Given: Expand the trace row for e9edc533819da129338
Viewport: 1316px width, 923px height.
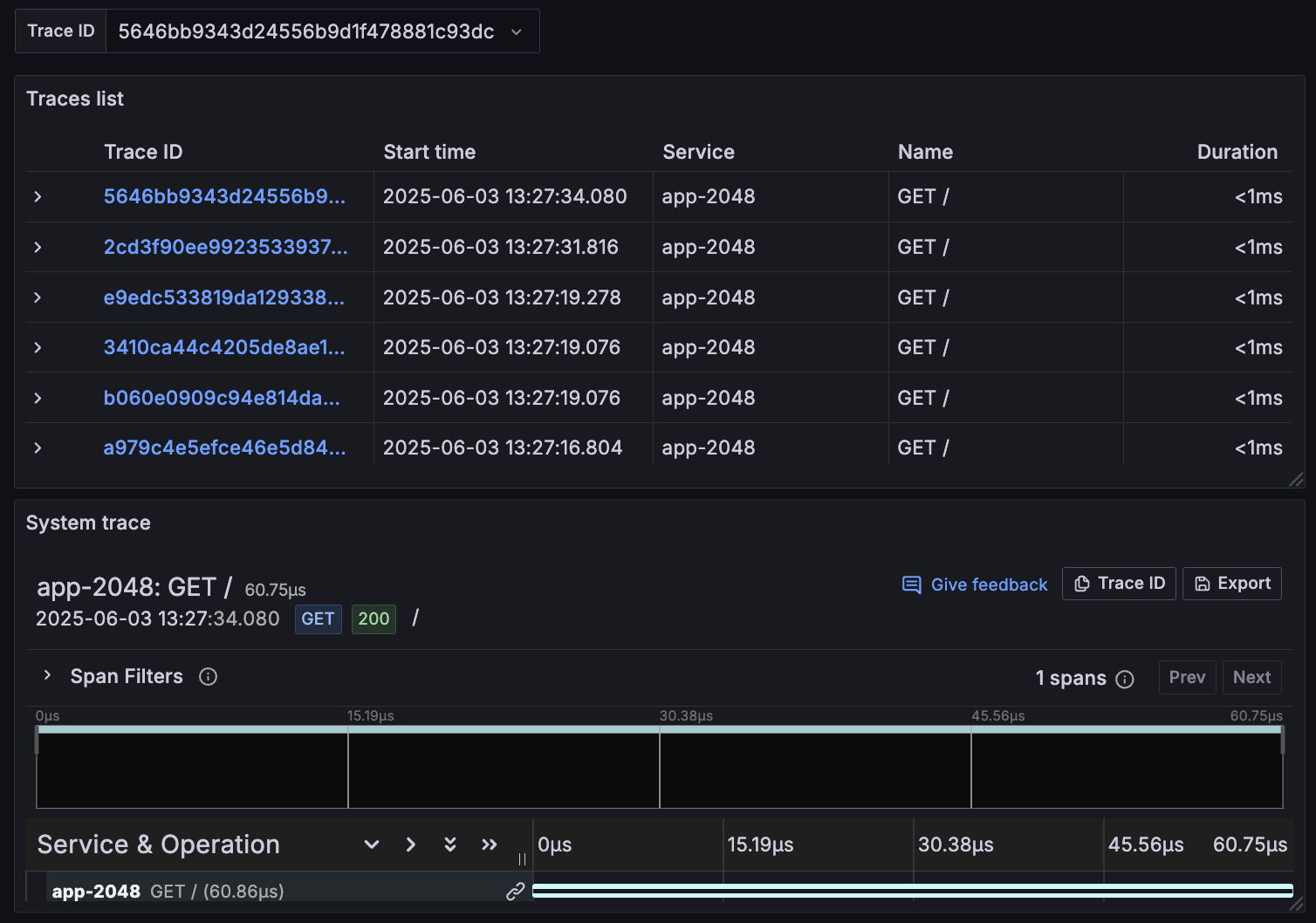Looking at the screenshot, I should (x=37, y=297).
